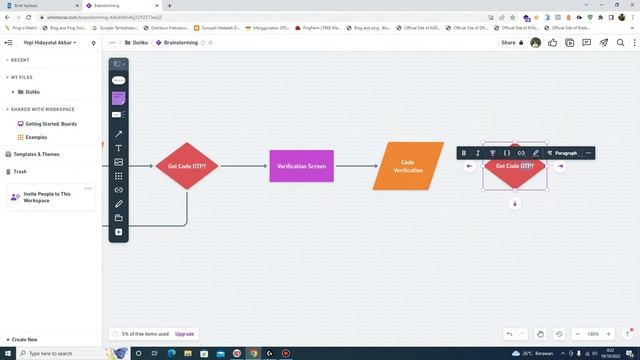Select the purple Verification Screen rectangle

pos(301,166)
